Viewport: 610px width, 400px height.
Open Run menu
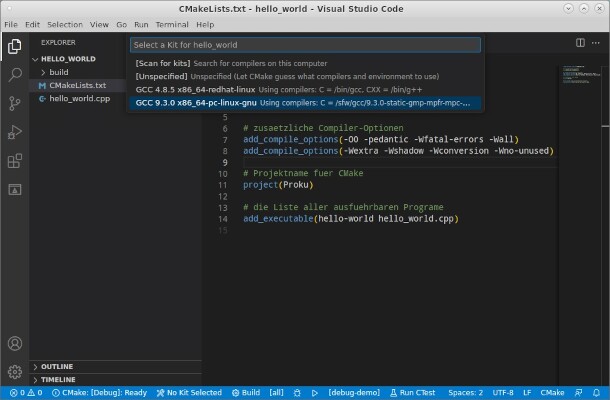coord(141,25)
